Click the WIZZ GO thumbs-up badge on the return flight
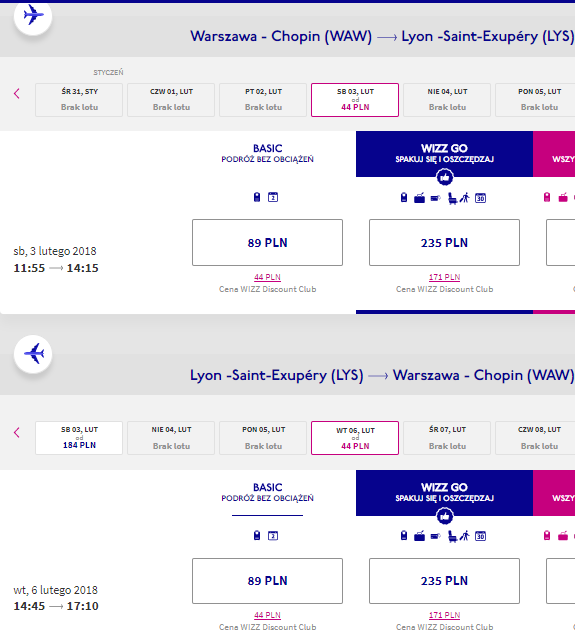Image resolution: width=575 pixels, height=641 pixels. pyautogui.click(x=445, y=516)
